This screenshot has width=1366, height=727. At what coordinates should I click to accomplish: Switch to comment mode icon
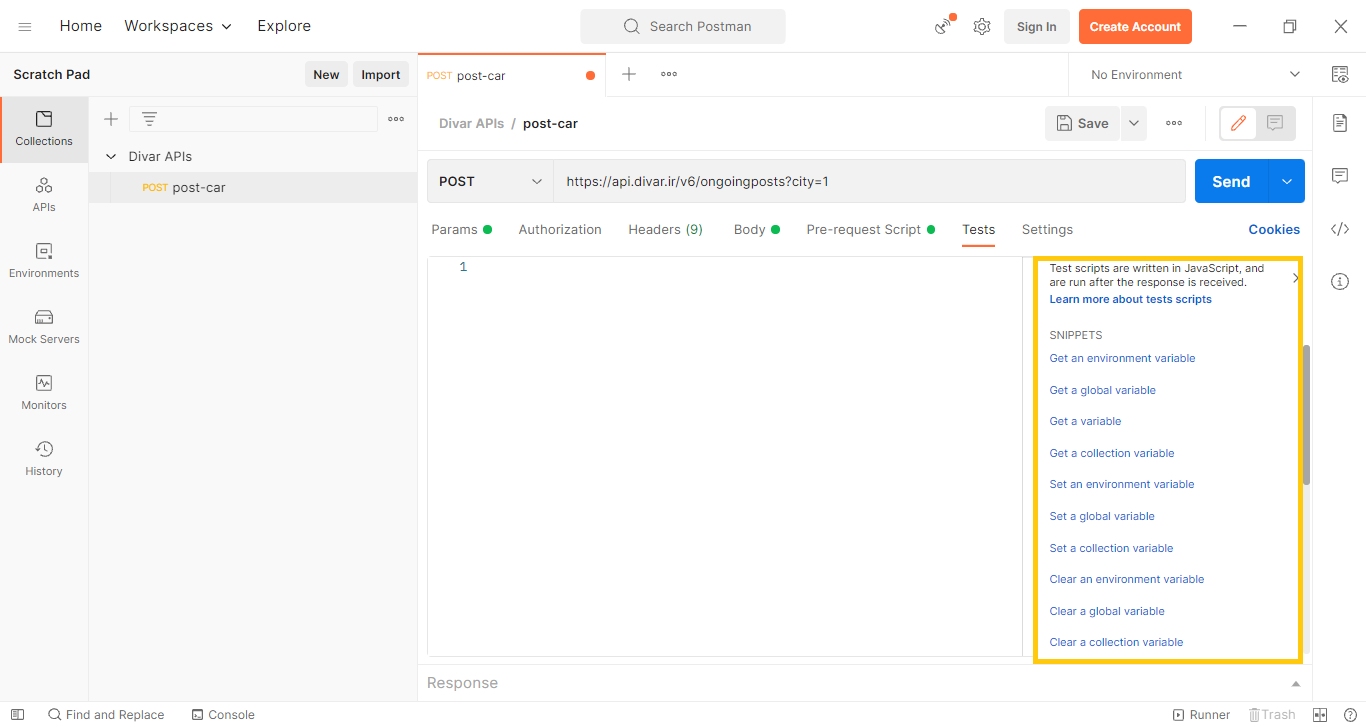1275,123
